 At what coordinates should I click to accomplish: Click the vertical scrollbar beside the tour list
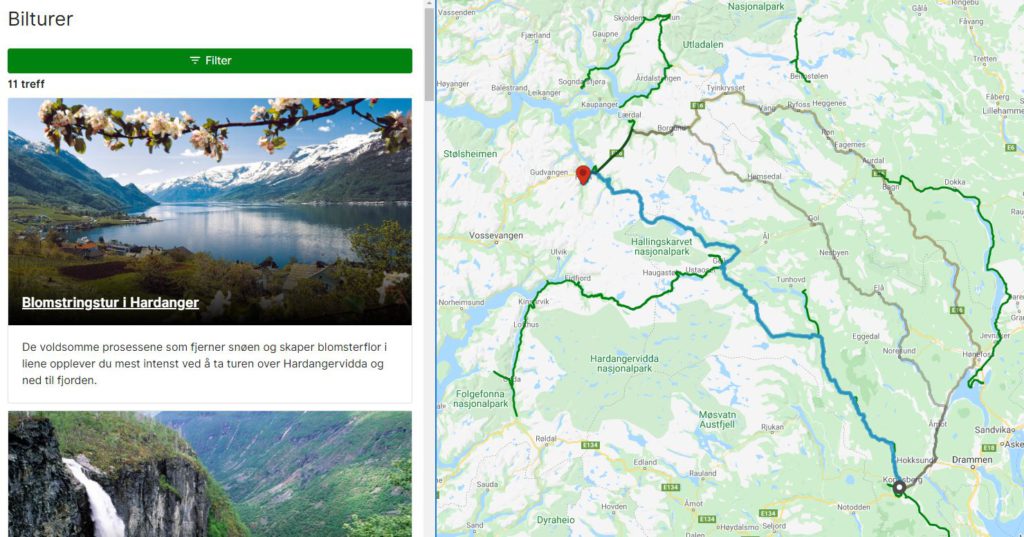[x=429, y=268]
